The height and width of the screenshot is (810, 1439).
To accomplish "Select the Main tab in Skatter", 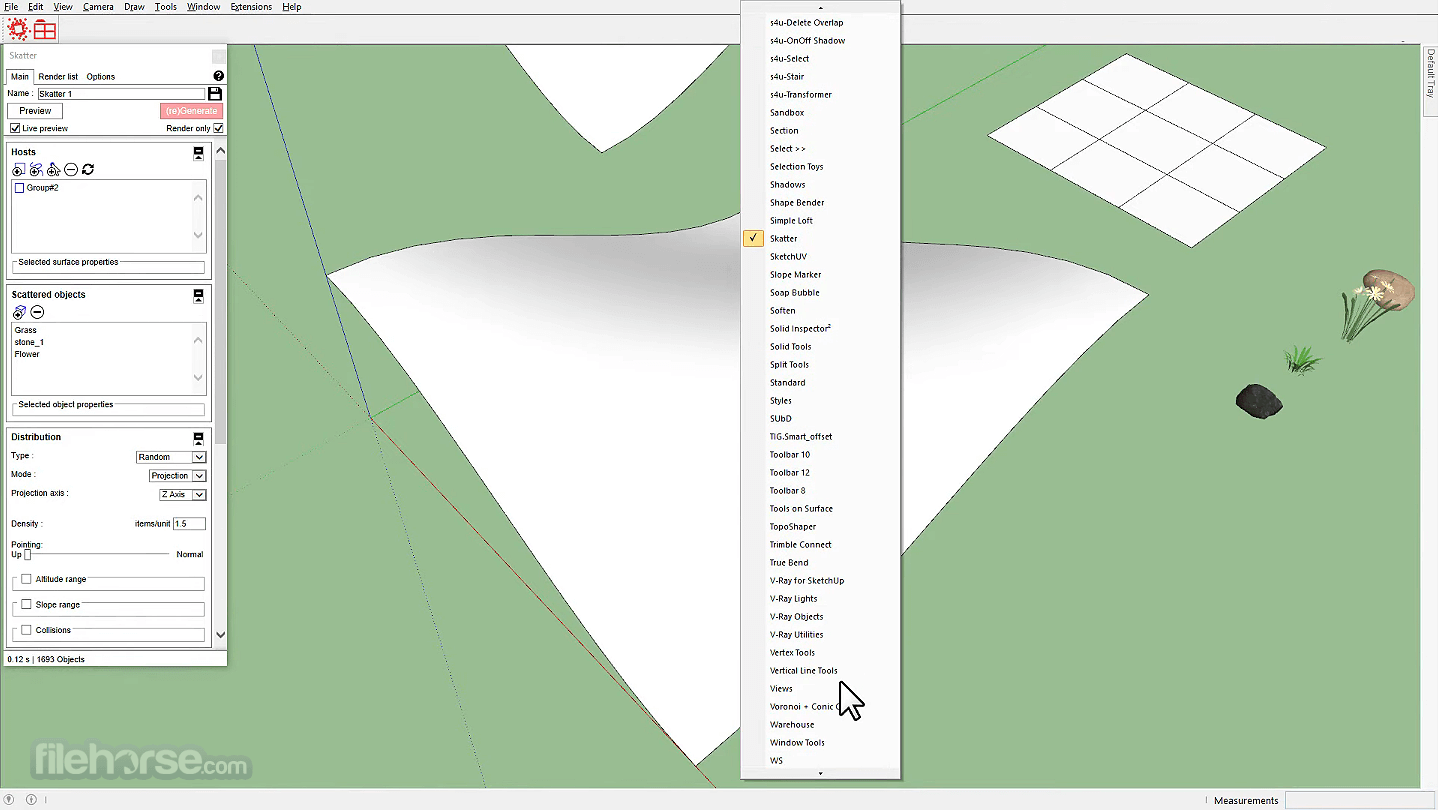I will point(19,77).
